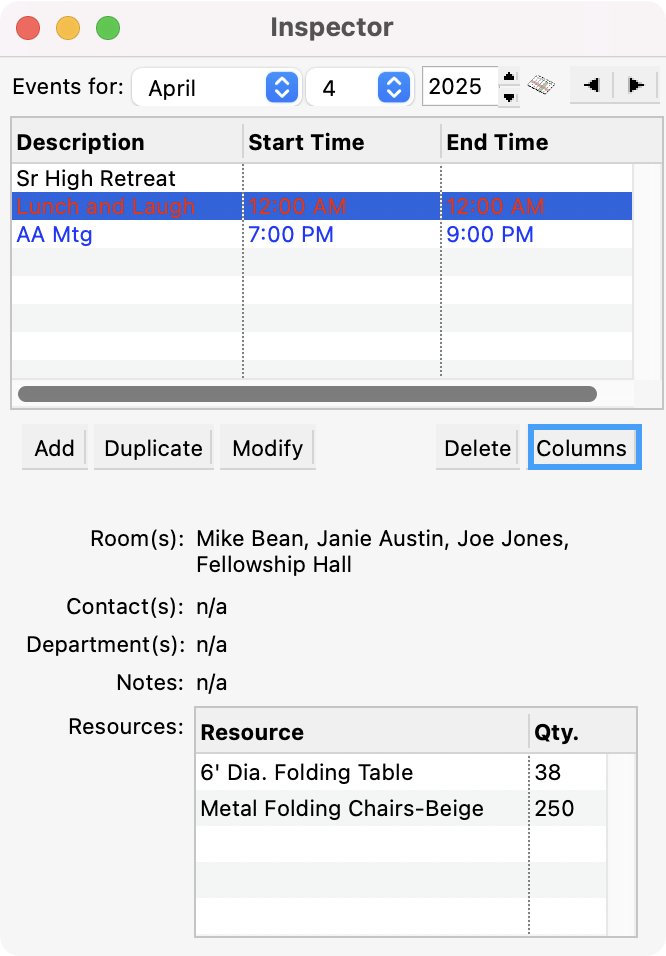The width and height of the screenshot is (666, 956).
Task: Click the calendar picker icon
Action: tap(541, 86)
